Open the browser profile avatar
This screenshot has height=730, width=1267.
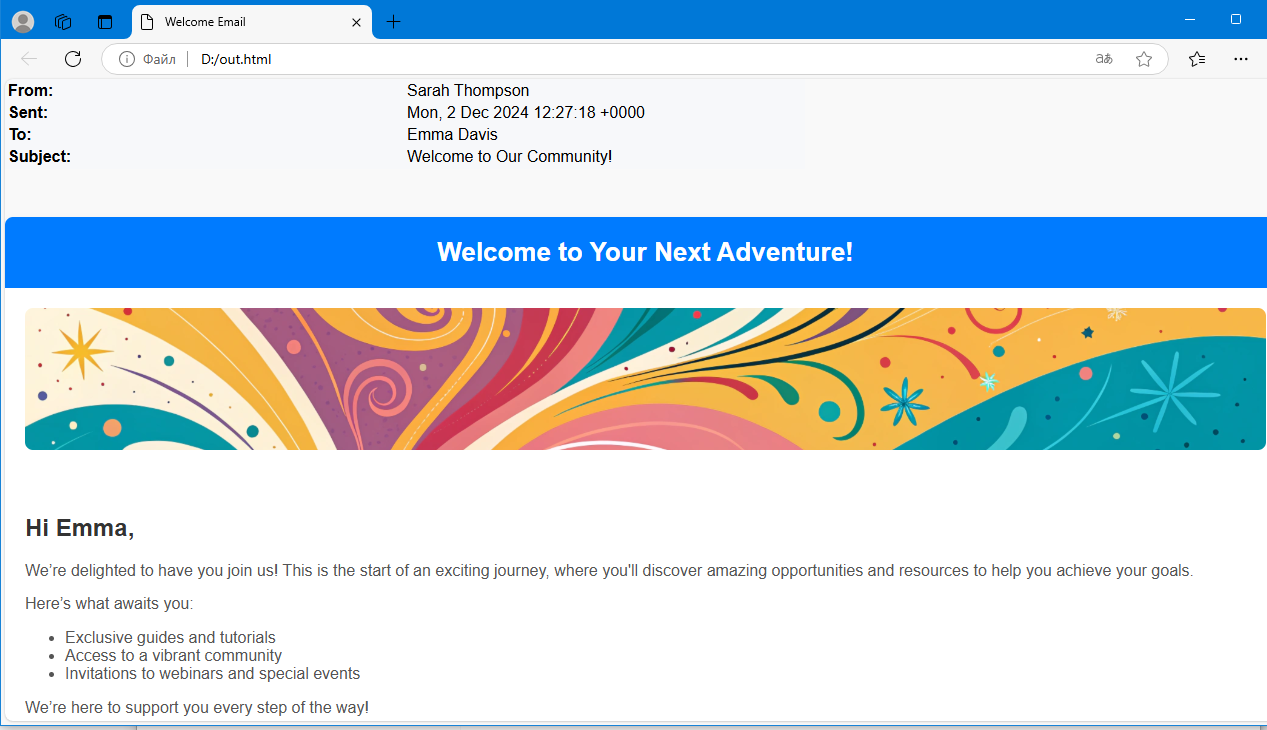[23, 21]
